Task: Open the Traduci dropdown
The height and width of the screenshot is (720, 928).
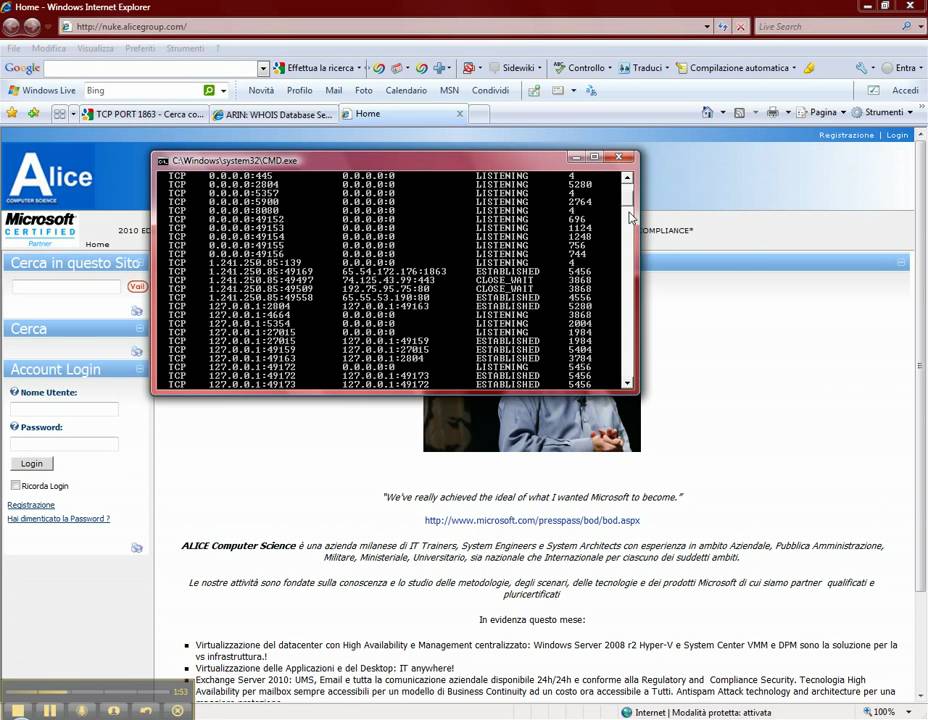Action: (x=644, y=67)
